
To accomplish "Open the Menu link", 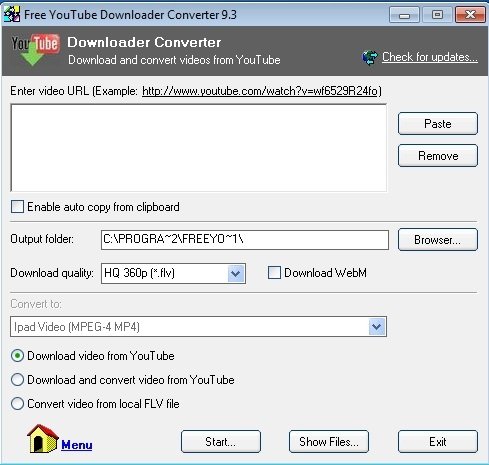I will tap(77, 445).
